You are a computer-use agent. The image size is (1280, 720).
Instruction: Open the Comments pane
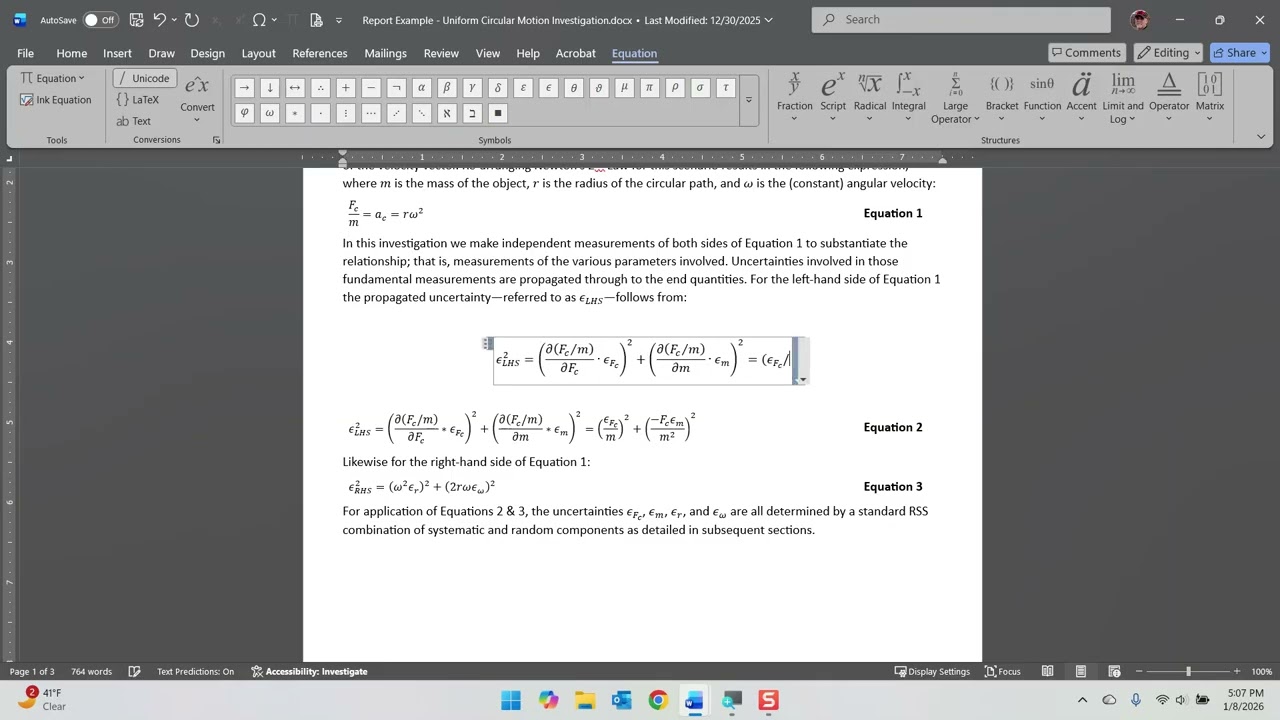1087,53
